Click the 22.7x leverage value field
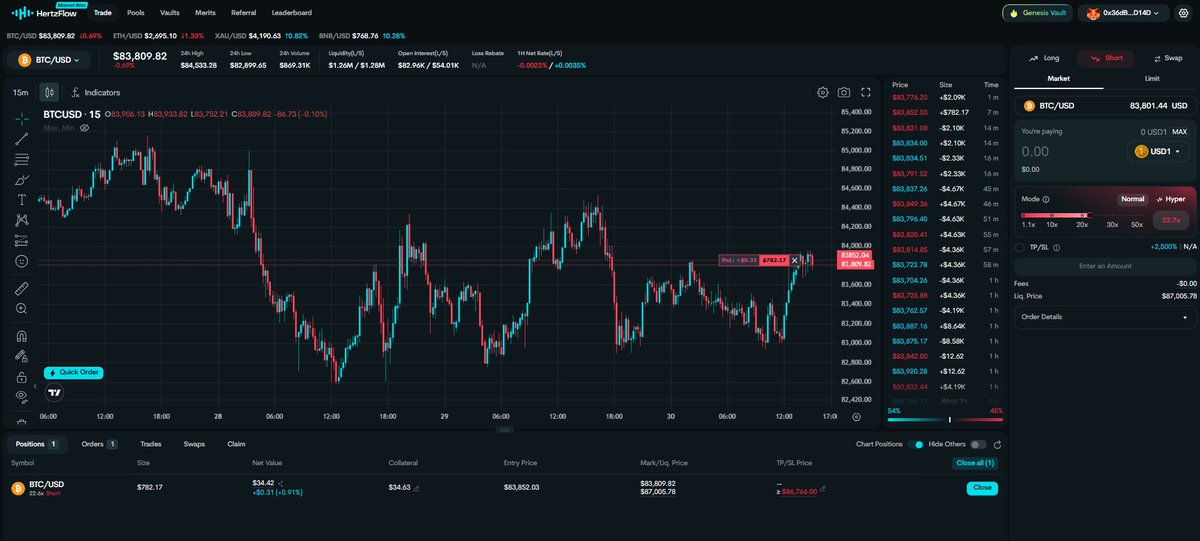 [x=1172, y=219]
